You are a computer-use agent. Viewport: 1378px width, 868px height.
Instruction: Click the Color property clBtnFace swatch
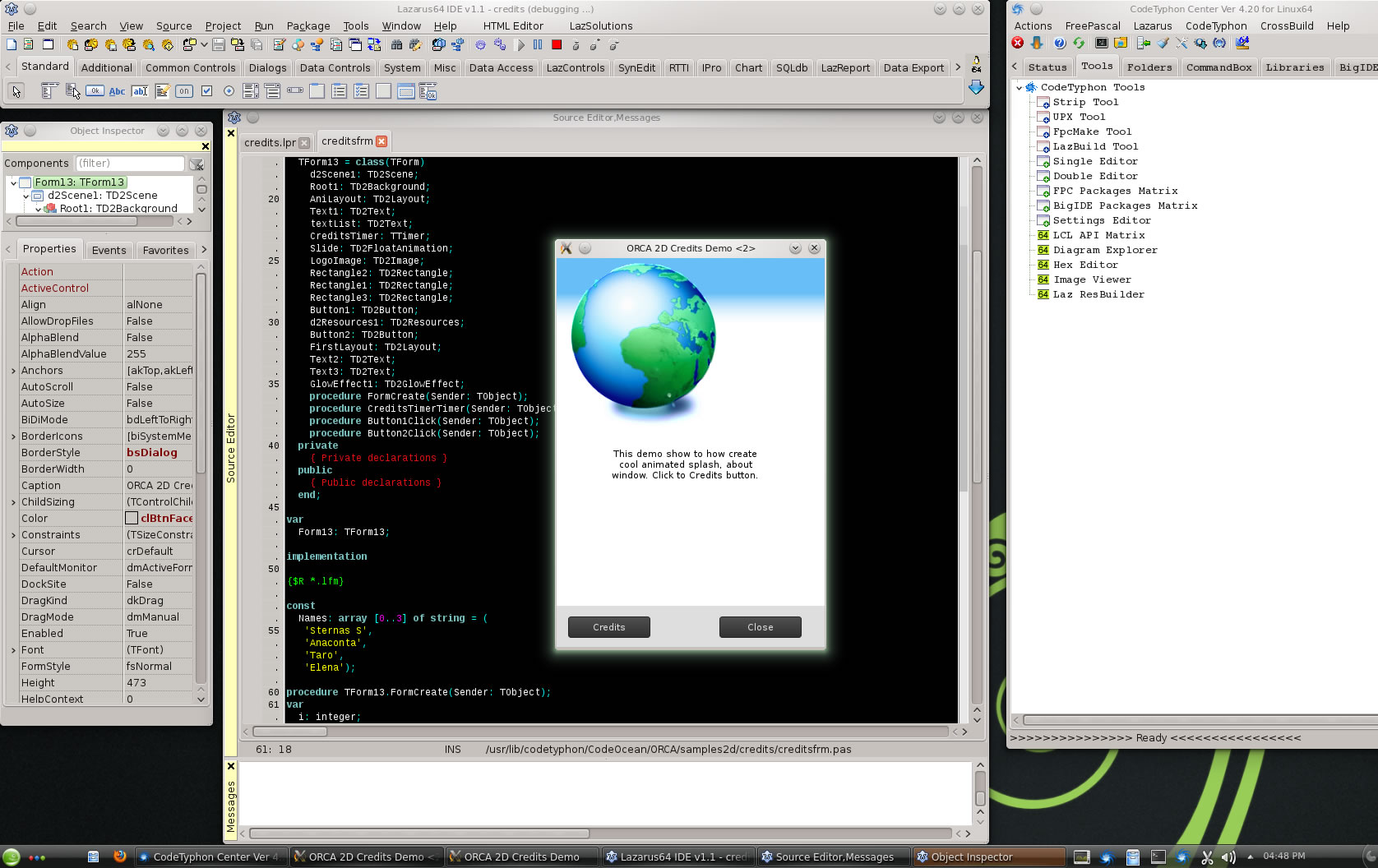(x=132, y=518)
